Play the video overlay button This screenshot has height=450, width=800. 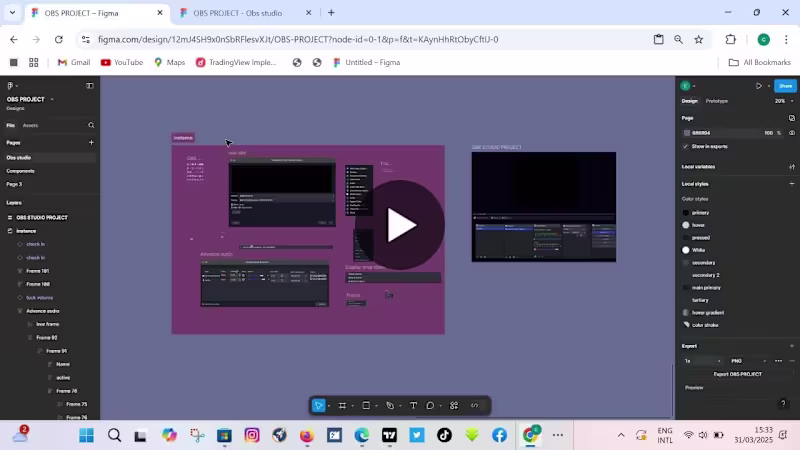(x=400, y=225)
